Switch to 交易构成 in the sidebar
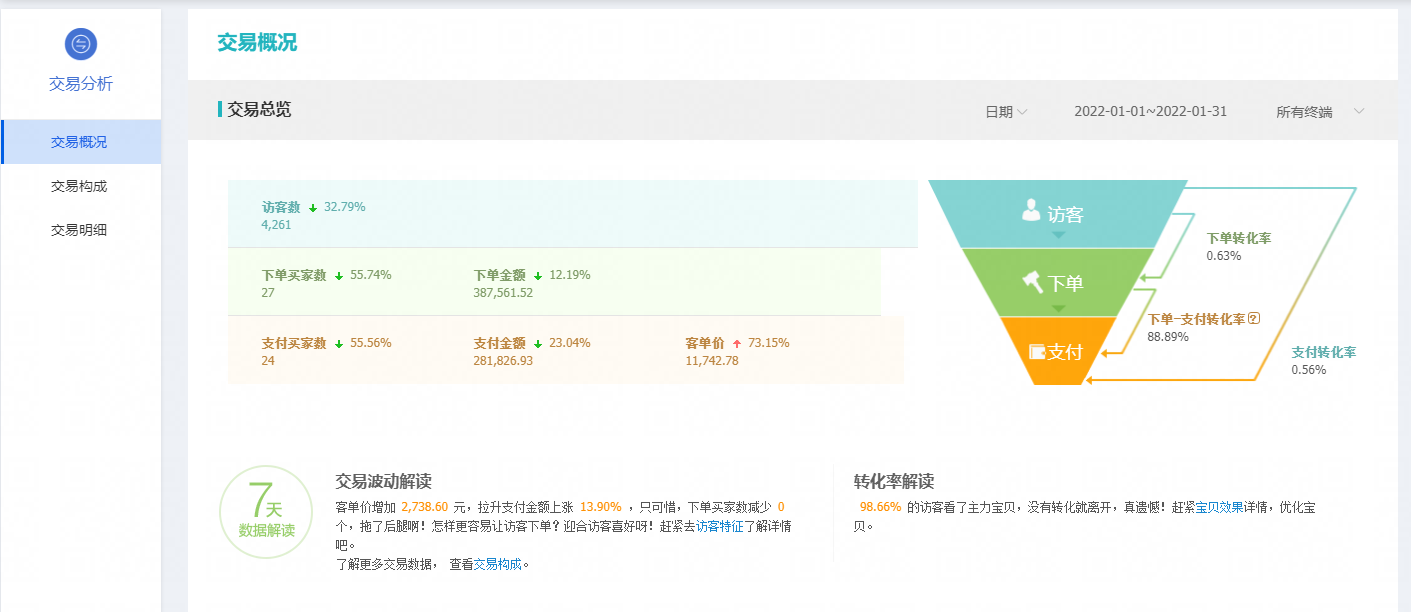 point(79,186)
